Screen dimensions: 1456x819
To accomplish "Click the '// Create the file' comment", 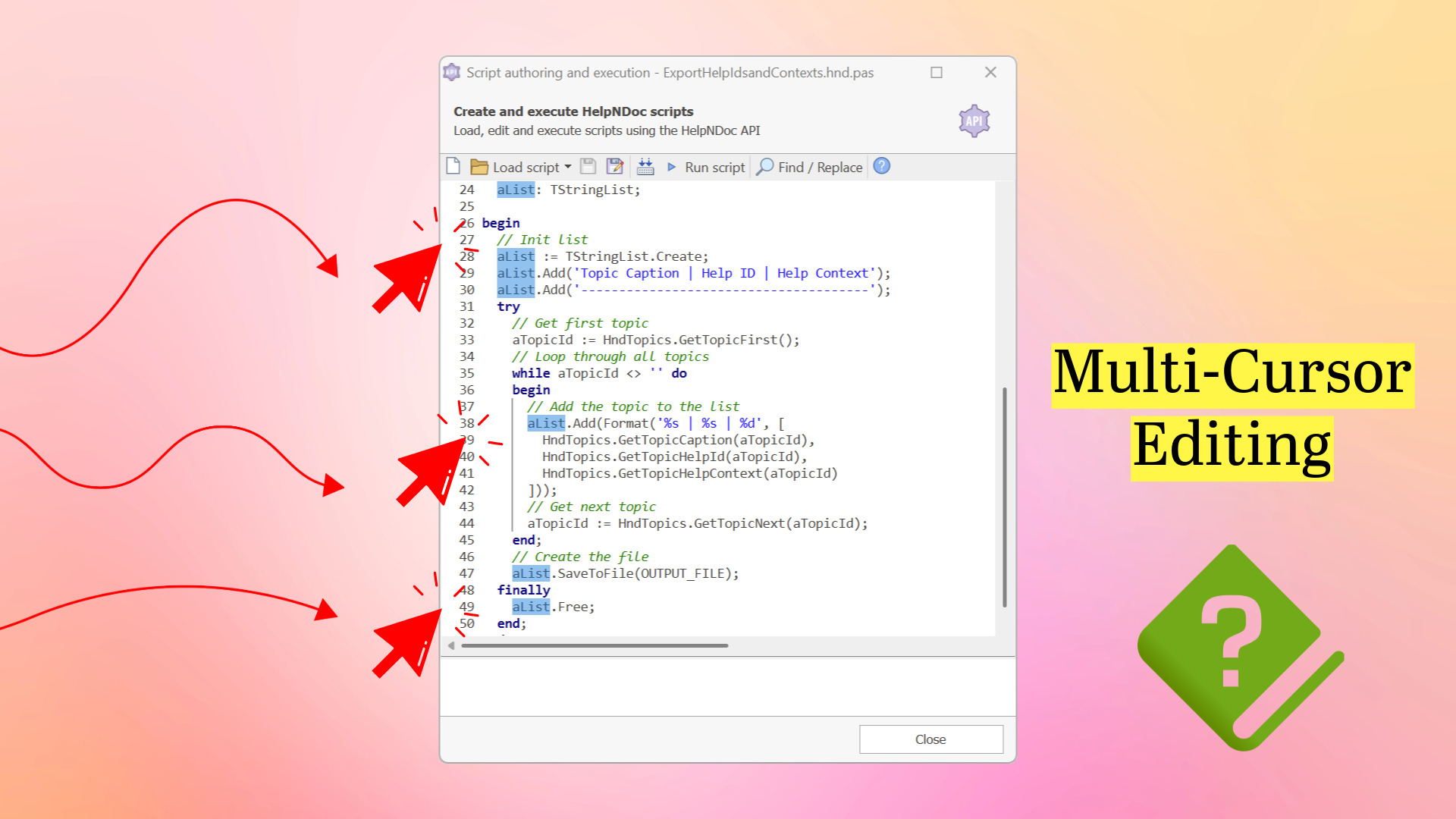I will 580,557.
